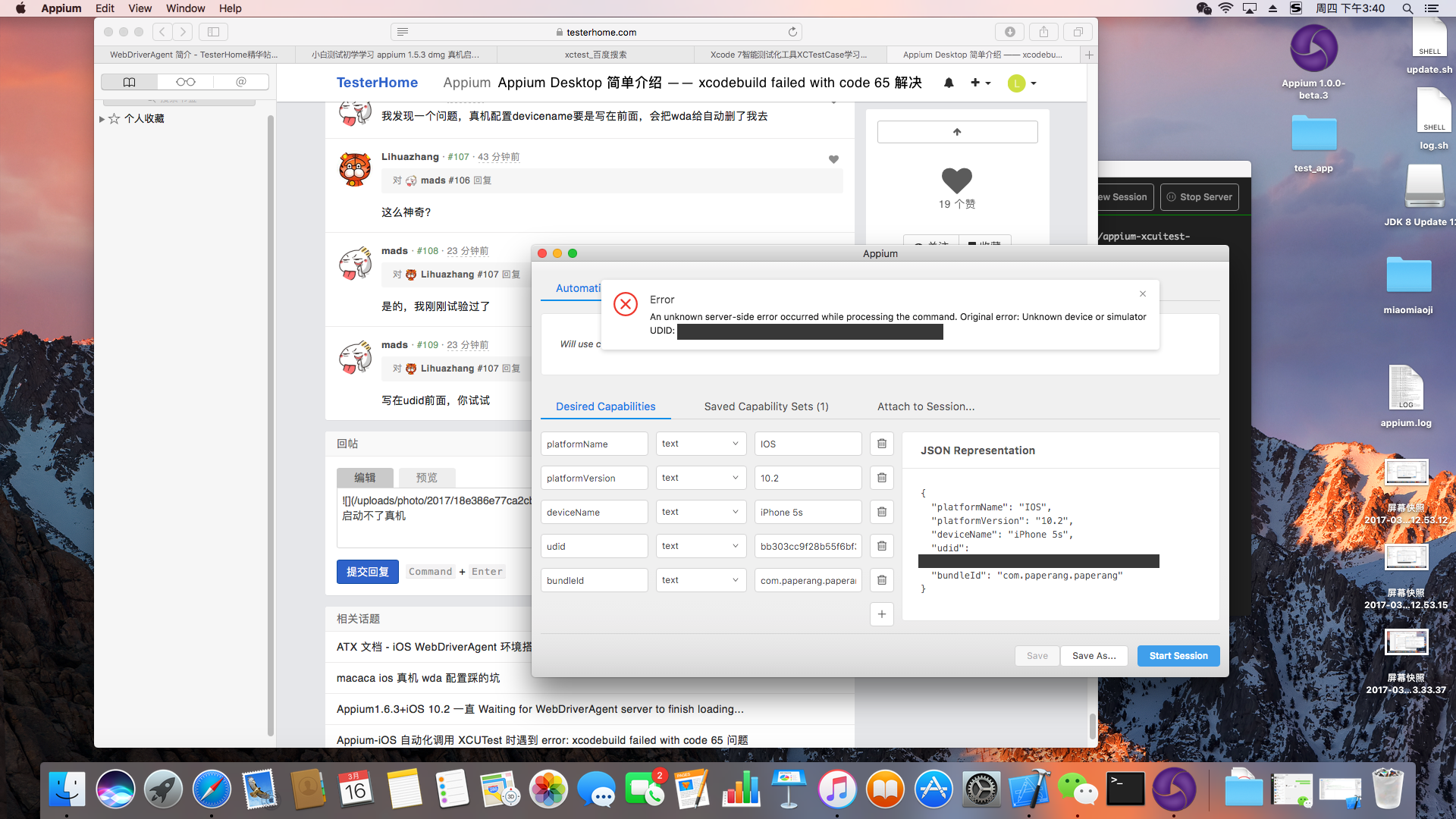The height and width of the screenshot is (819, 1456).
Task: Expand the 个人收藏 bookmarks folder
Action: coord(102,119)
